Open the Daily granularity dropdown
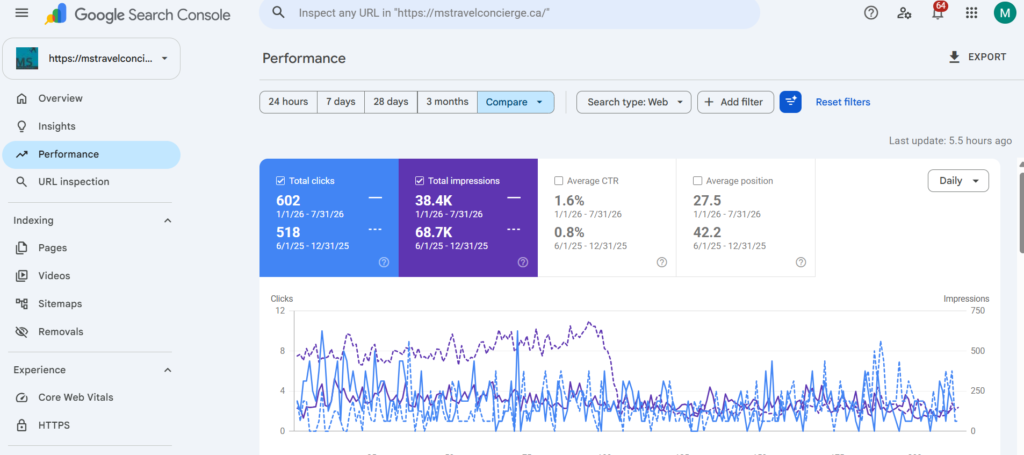This screenshot has width=1024, height=455. click(x=958, y=181)
